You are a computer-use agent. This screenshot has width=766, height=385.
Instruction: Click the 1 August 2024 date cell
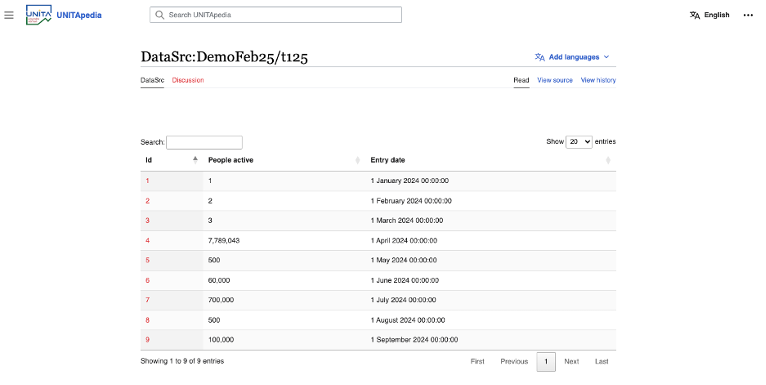point(490,320)
